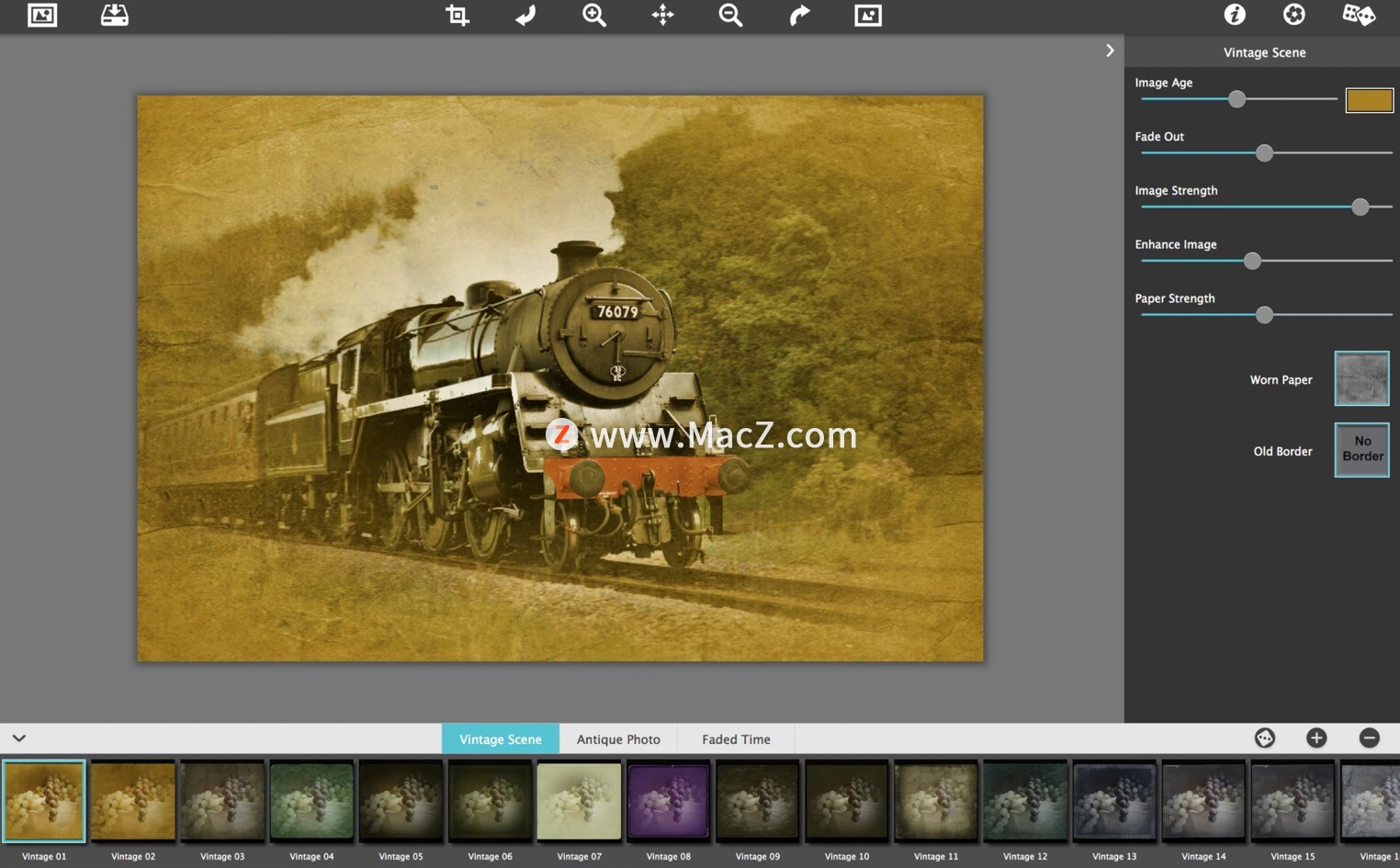Apply the Vintage 15 preset
Viewport: 1400px width, 868px height.
coord(1292,801)
